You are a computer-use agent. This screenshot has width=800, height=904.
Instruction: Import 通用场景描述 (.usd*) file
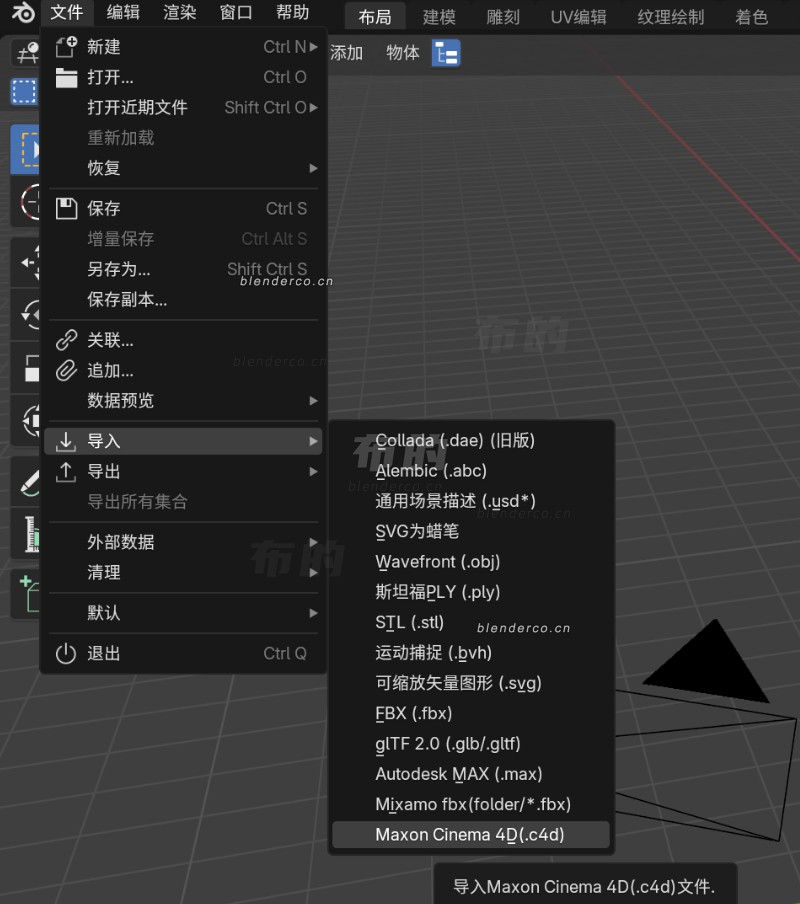pos(471,501)
